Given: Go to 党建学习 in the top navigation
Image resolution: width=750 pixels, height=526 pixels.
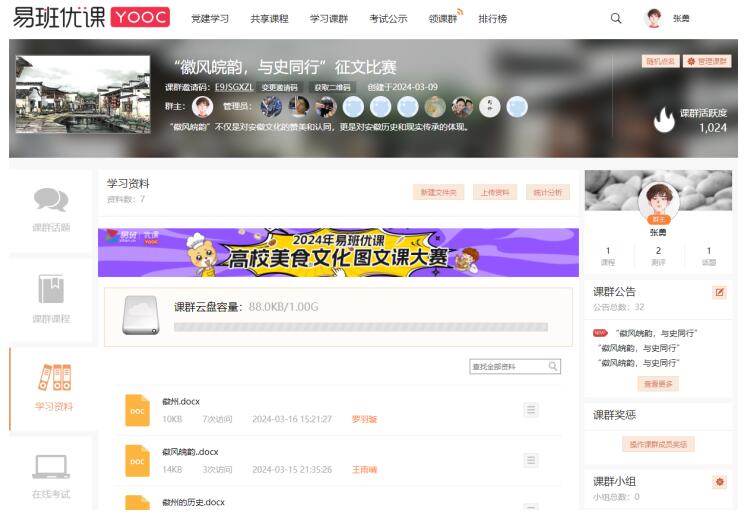Looking at the screenshot, I should [x=210, y=19].
